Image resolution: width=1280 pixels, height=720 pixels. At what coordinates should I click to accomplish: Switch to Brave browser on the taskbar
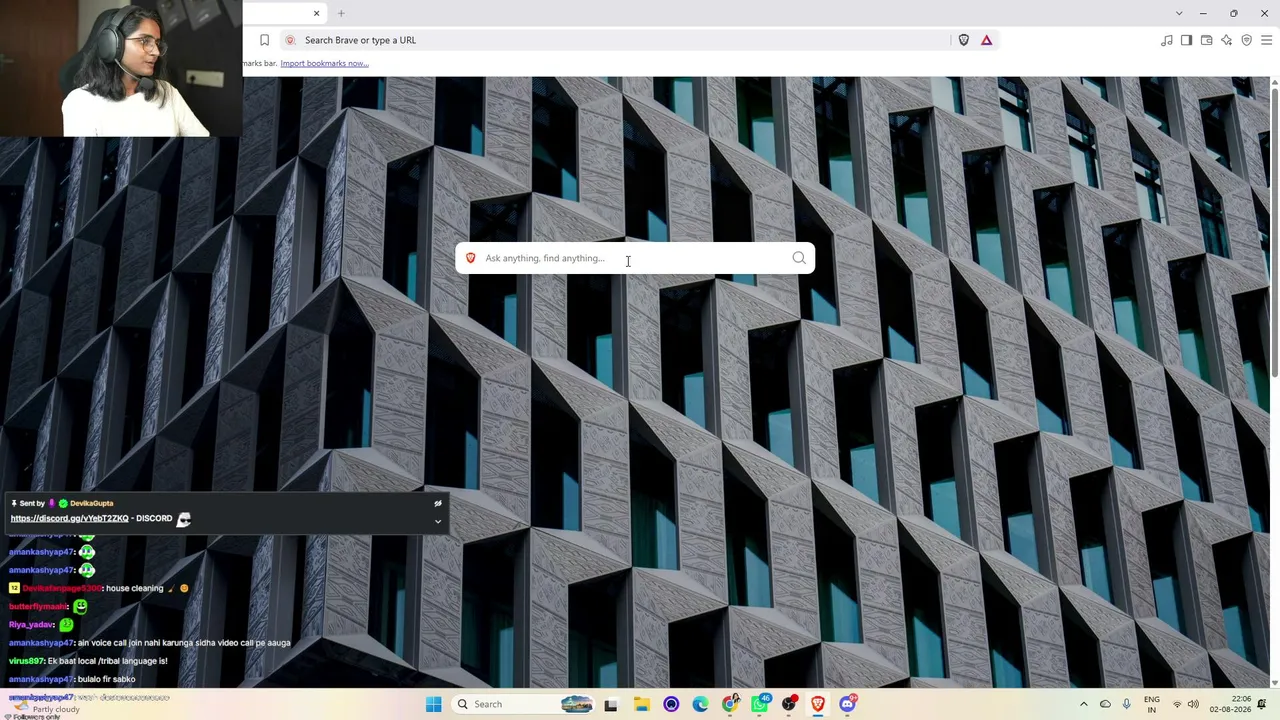pos(818,704)
